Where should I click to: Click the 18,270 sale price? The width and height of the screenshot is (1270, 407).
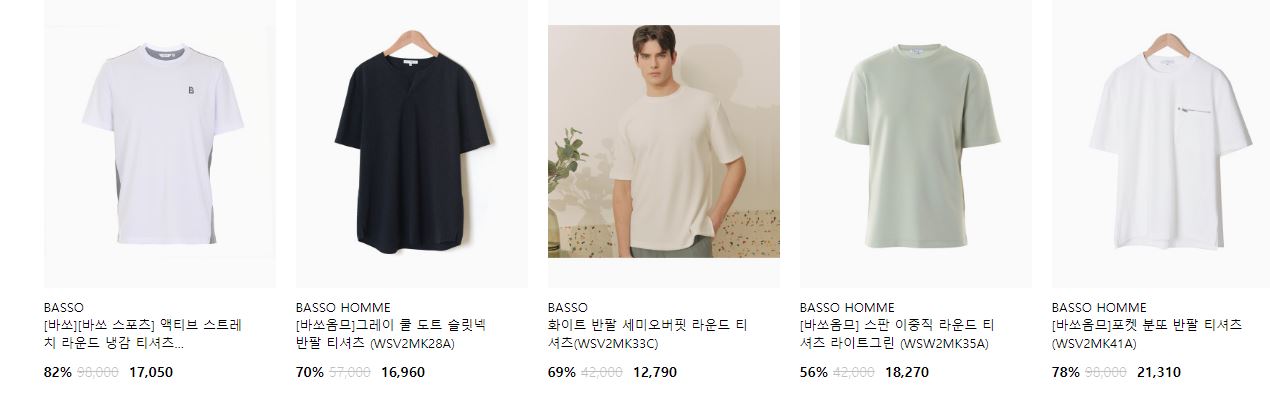(x=907, y=372)
